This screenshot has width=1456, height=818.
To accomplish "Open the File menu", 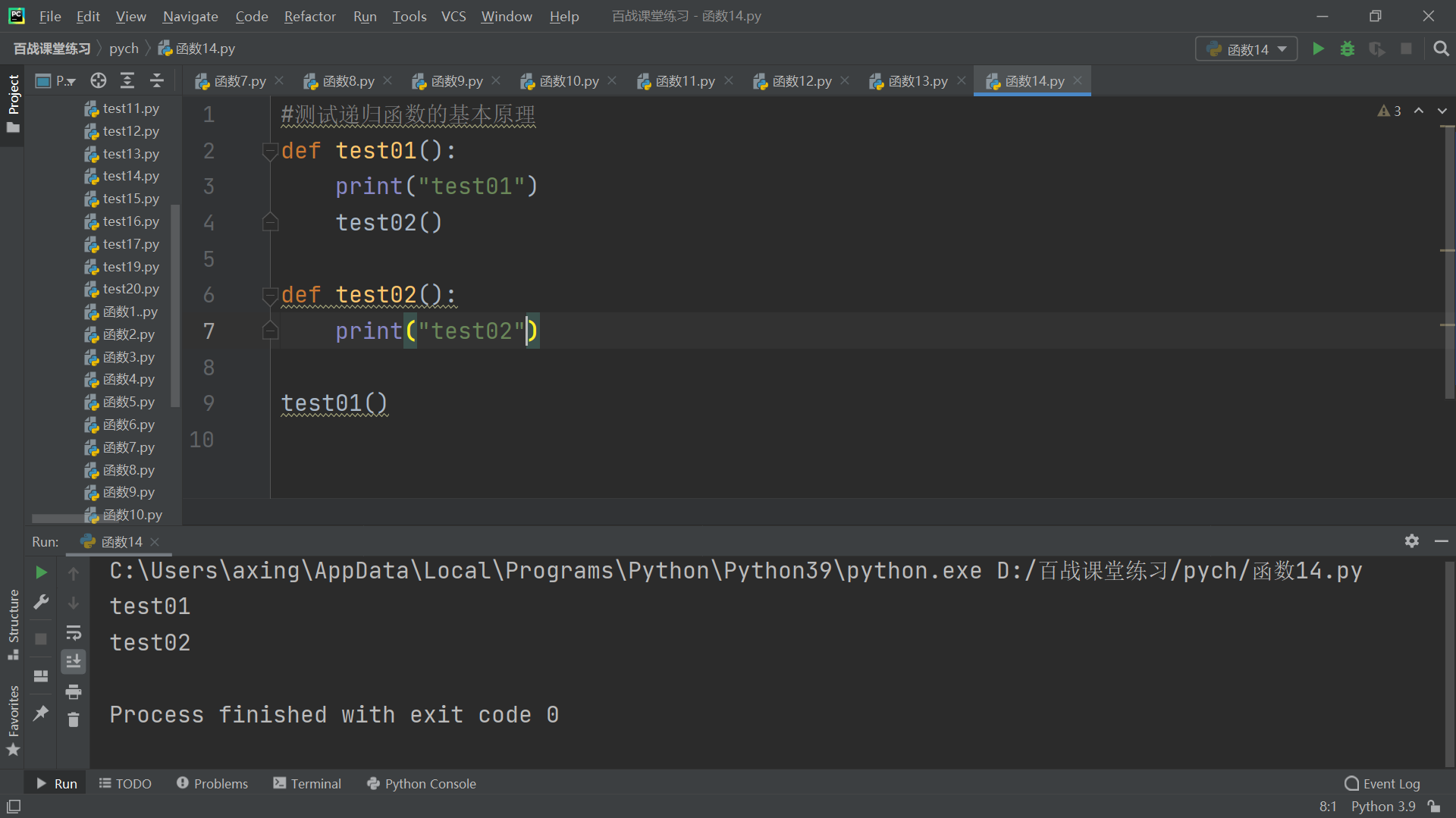I will coord(50,16).
